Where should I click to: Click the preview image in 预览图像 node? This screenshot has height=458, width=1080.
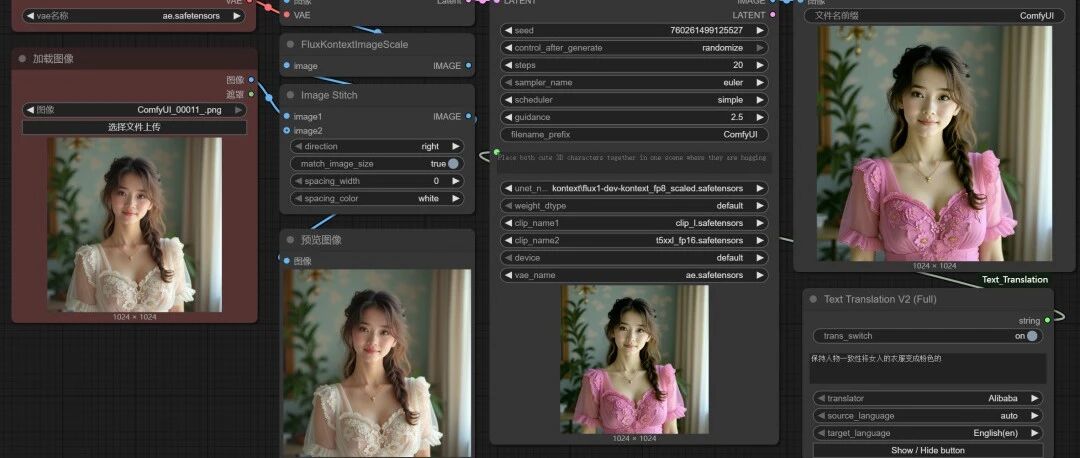[x=377, y=363]
